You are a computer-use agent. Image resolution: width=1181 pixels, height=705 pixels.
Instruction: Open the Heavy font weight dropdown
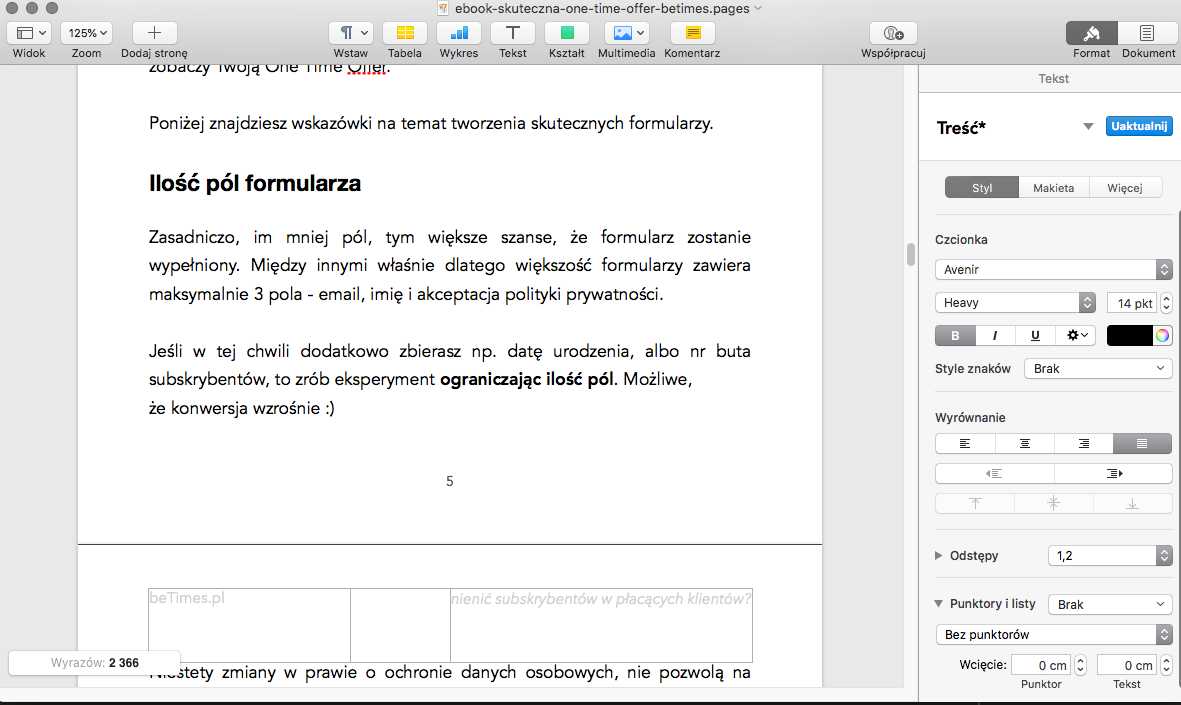click(1015, 303)
